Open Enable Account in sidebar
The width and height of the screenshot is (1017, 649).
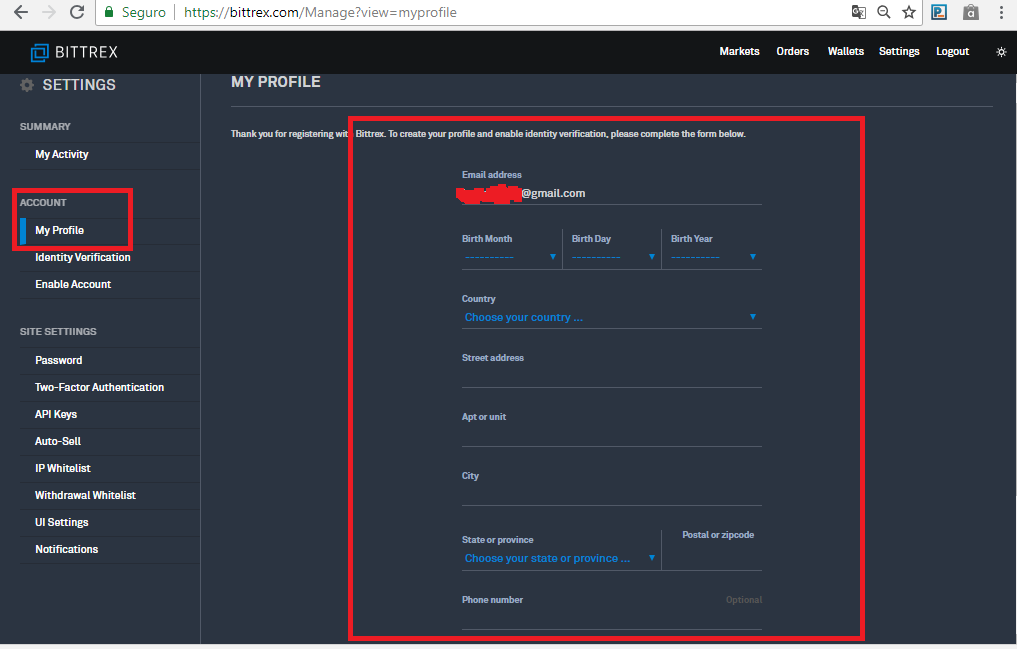[73, 284]
